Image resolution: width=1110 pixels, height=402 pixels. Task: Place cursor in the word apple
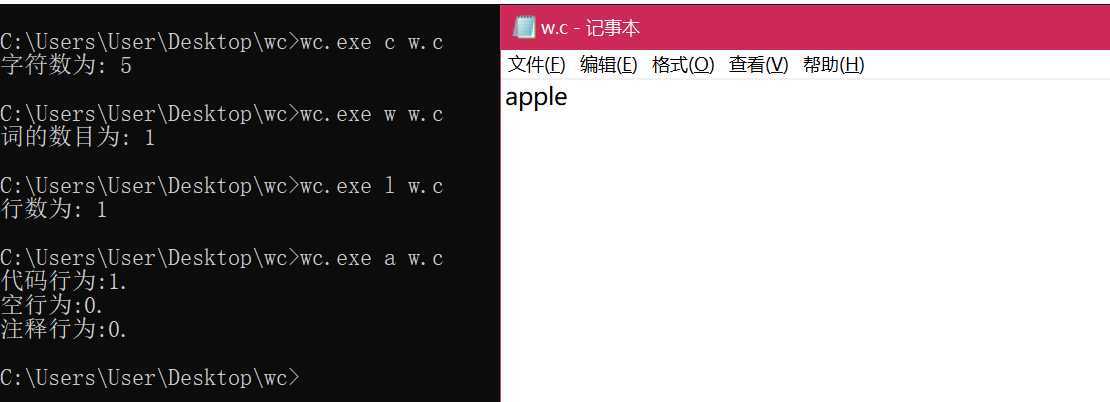[x=536, y=98]
